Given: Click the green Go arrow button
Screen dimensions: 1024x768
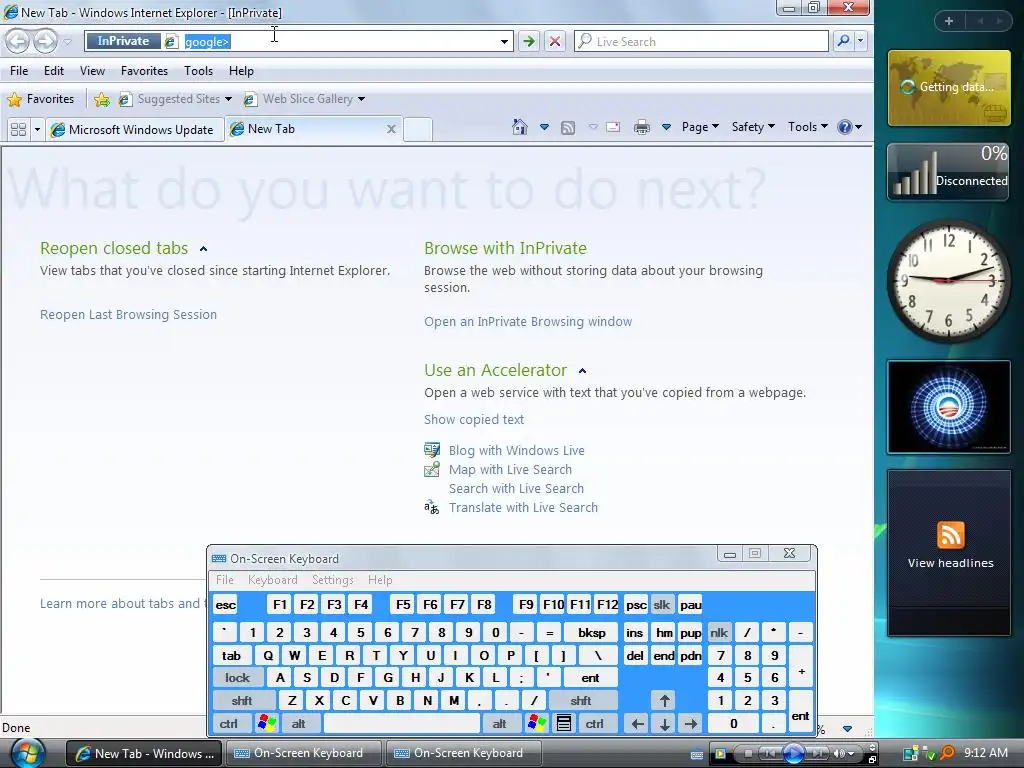Looking at the screenshot, I should tap(529, 42).
